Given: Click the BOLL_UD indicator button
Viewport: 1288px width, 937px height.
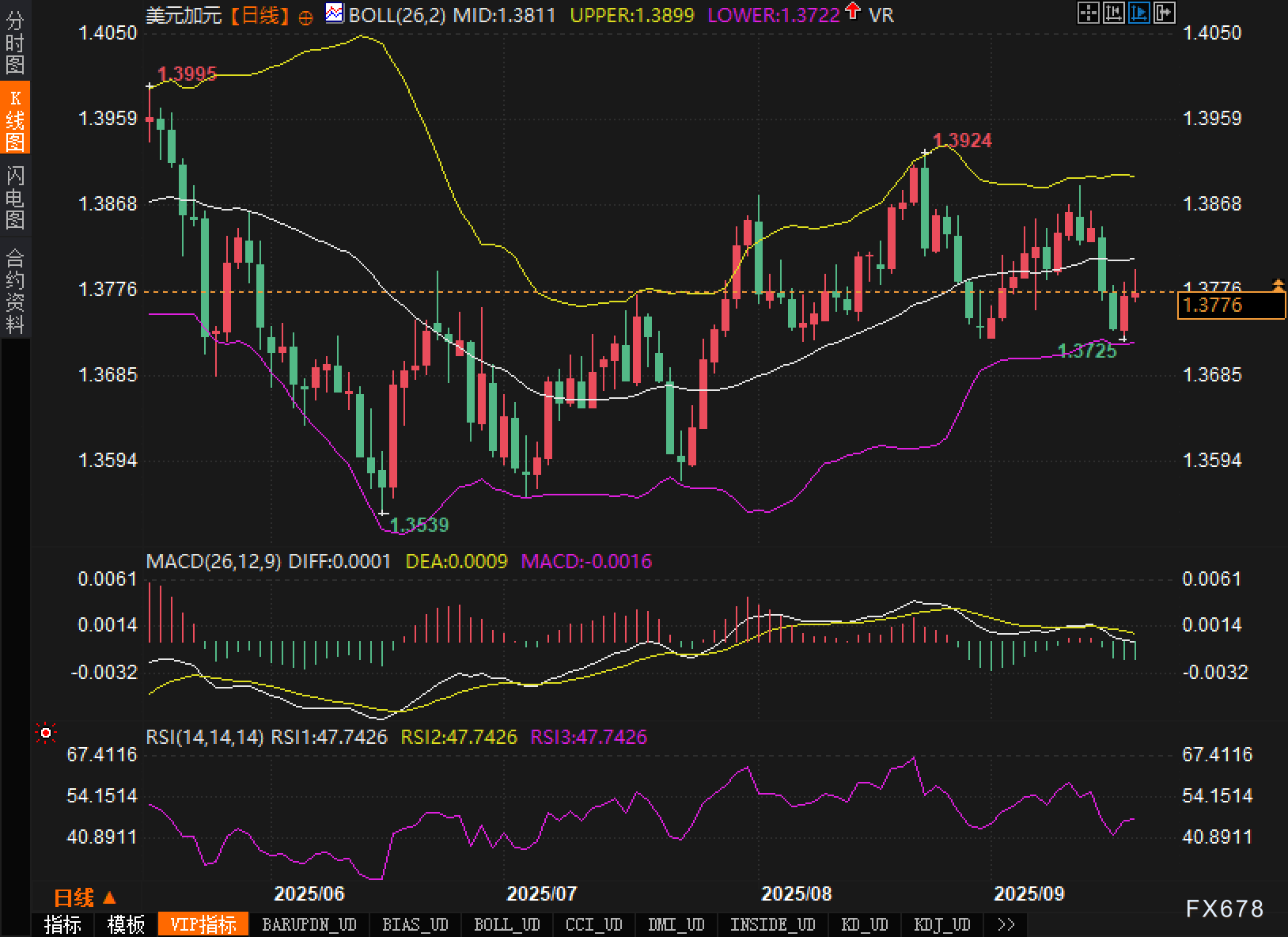Looking at the screenshot, I should coord(507,924).
